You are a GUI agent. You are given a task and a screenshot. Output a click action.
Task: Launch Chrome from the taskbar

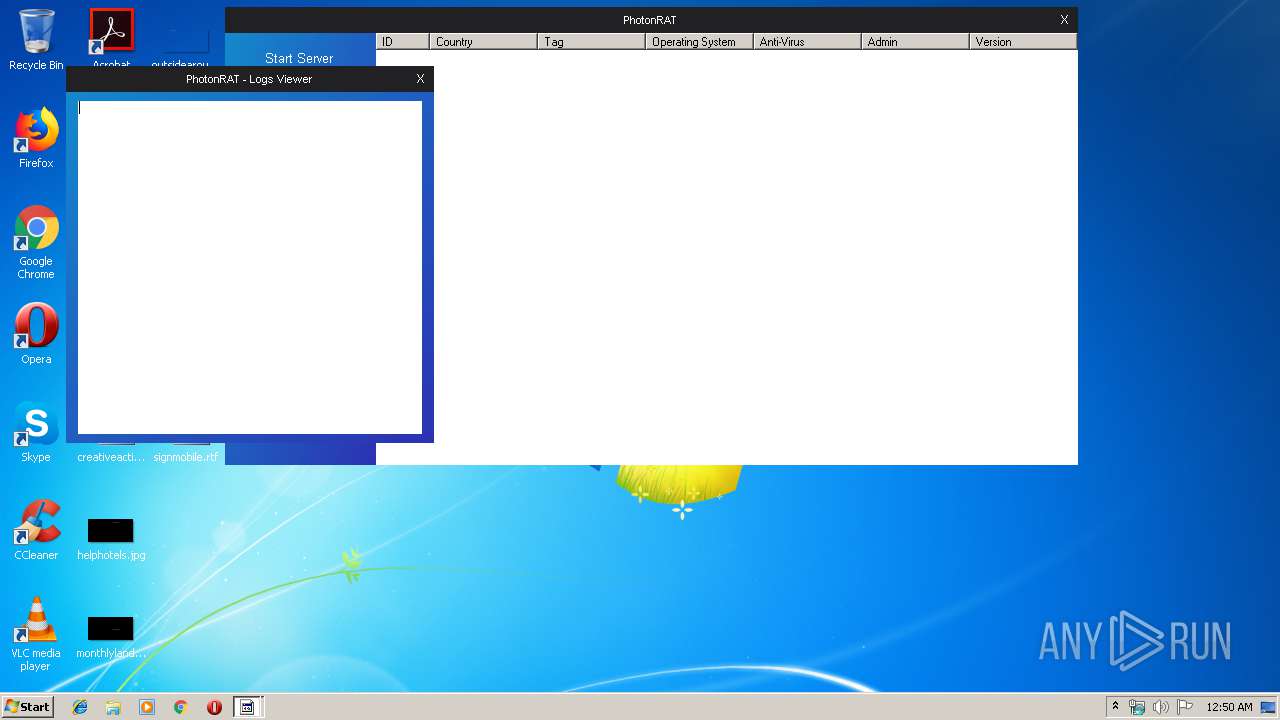point(181,707)
